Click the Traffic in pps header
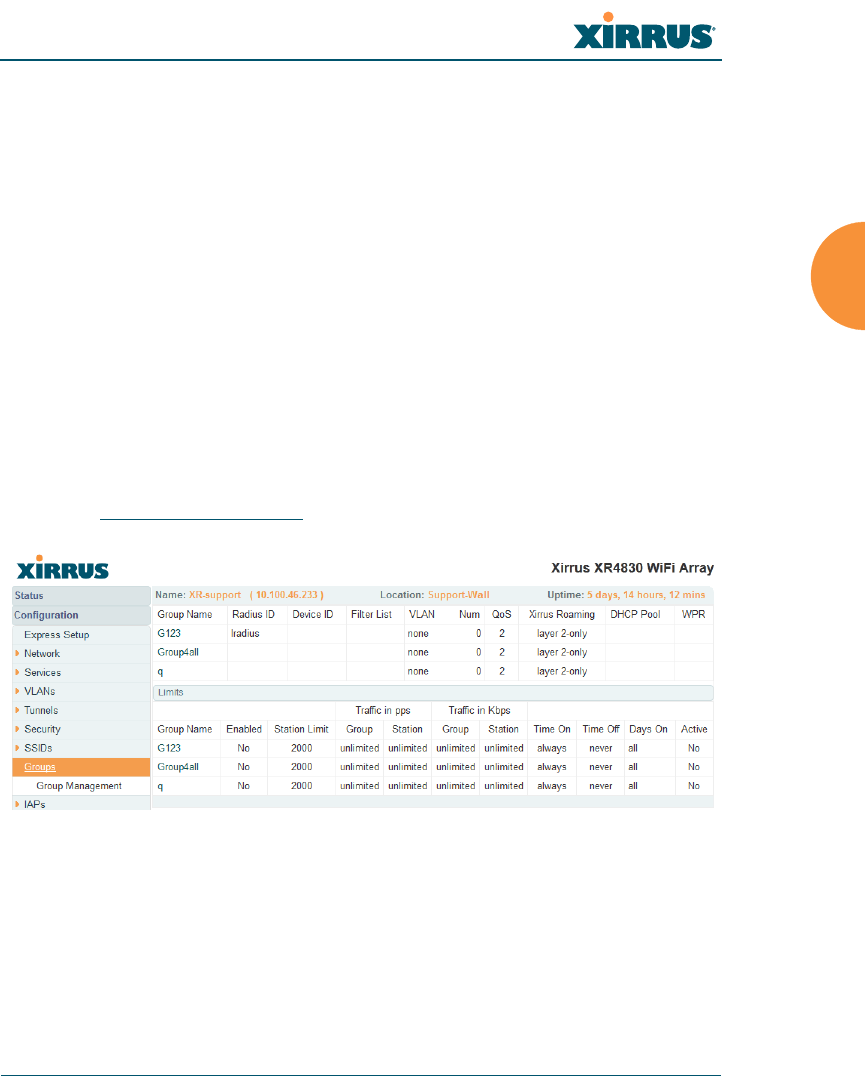This screenshot has height=1076, width=865. click(383, 710)
